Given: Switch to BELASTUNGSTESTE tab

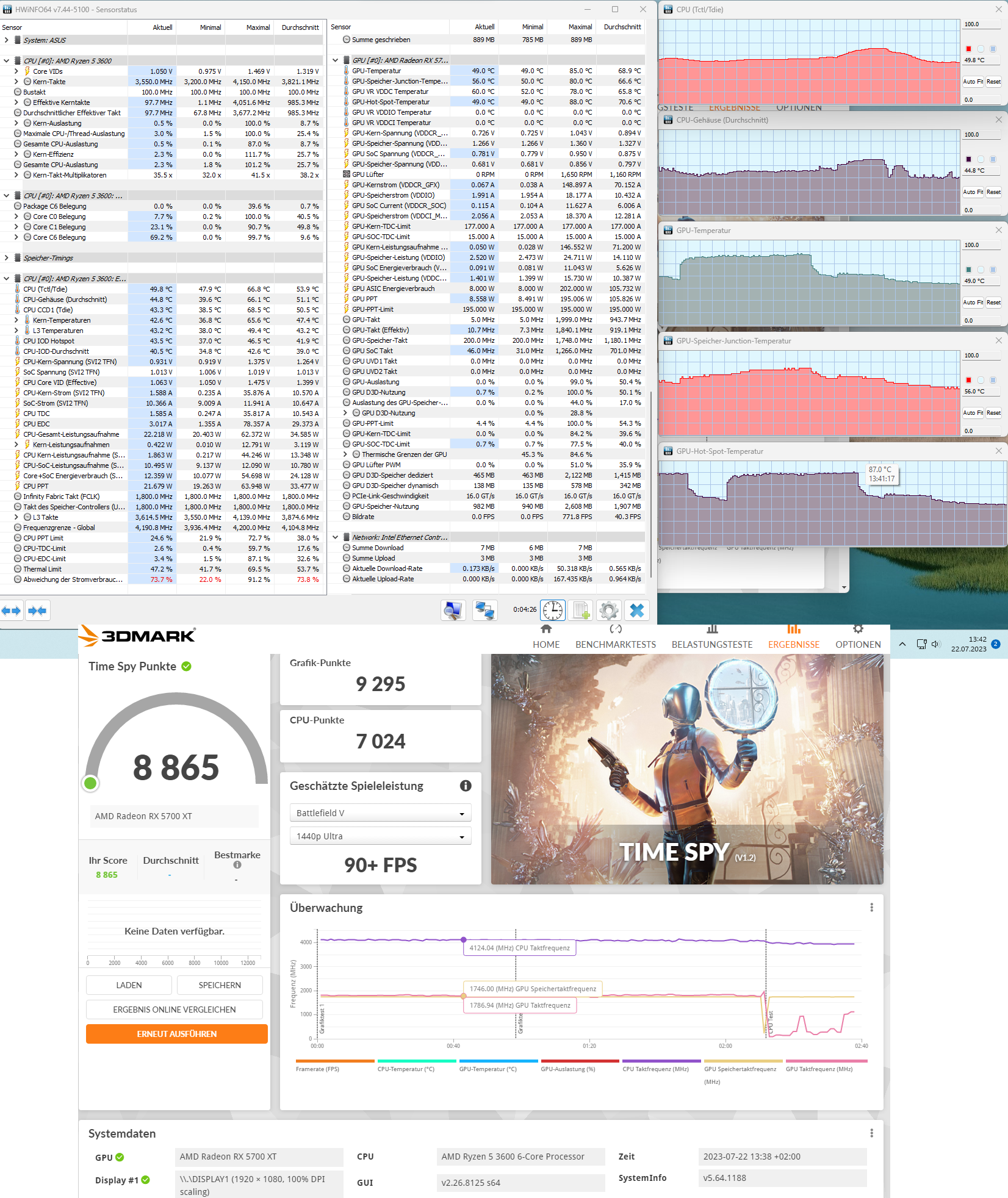Looking at the screenshot, I should (x=712, y=645).
